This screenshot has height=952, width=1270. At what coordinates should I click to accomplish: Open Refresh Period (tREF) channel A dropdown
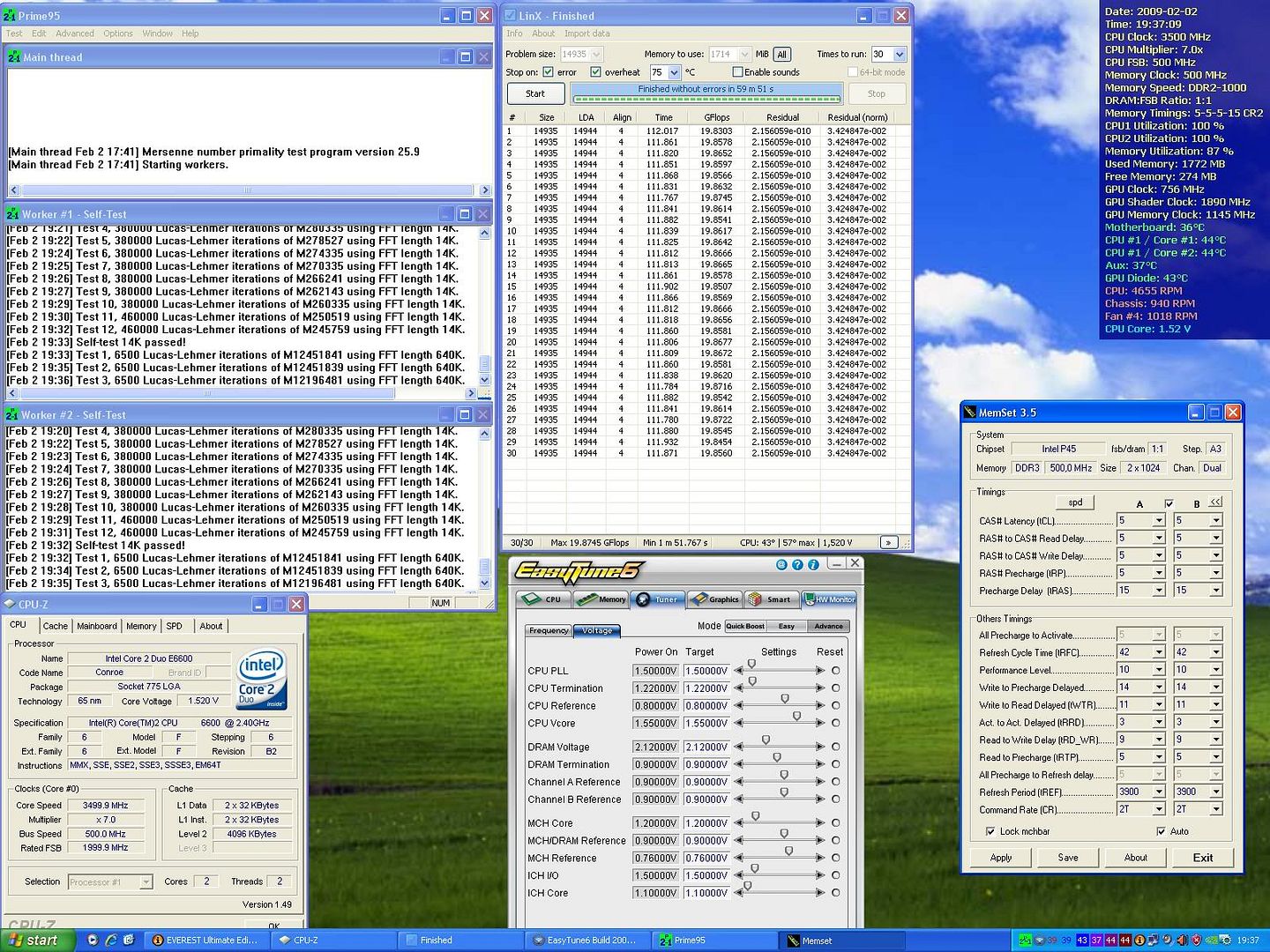point(1159,792)
